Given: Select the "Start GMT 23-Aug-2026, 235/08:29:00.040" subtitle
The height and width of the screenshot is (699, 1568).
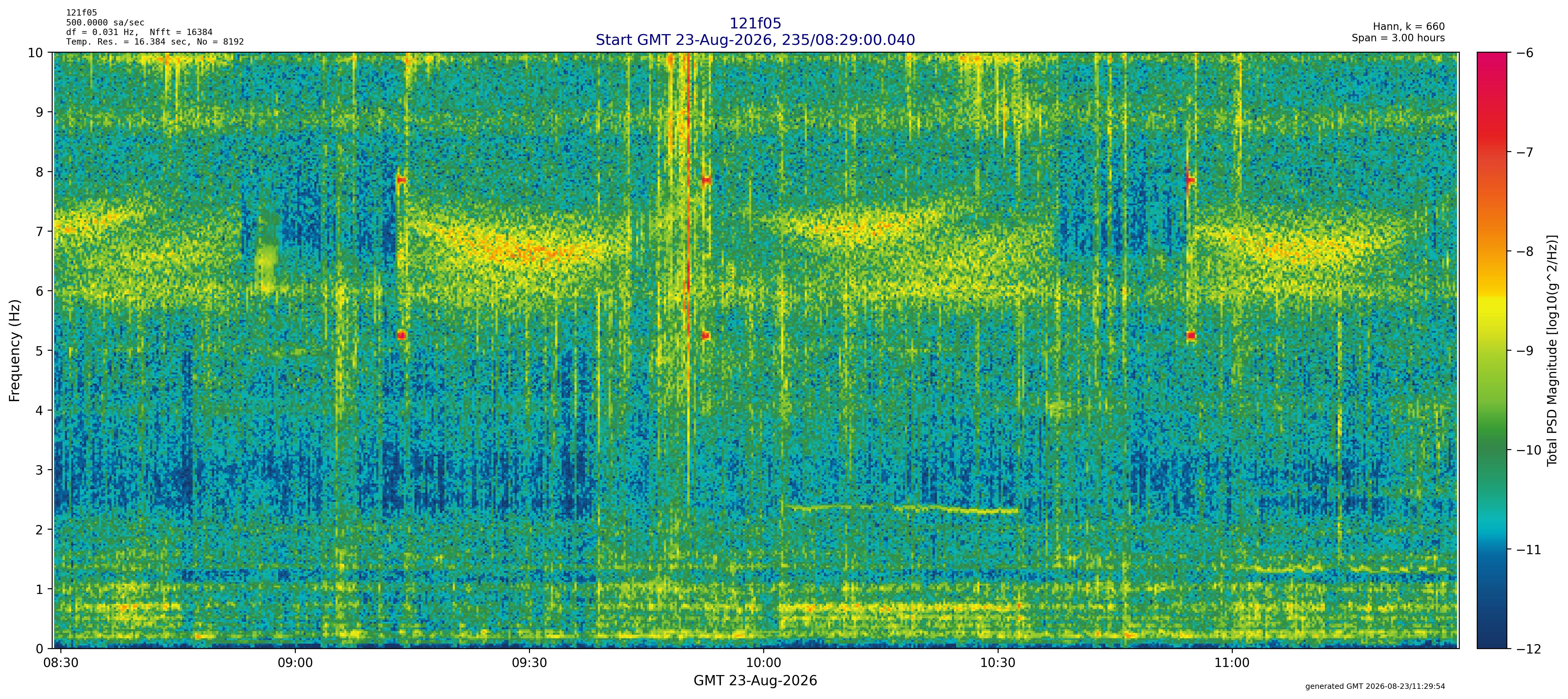Looking at the screenshot, I should (x=755, y=39).
